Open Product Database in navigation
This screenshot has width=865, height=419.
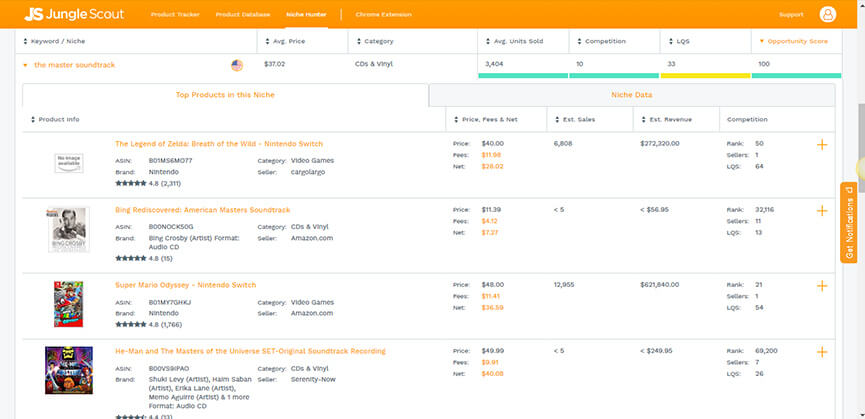tap(243, 14)
